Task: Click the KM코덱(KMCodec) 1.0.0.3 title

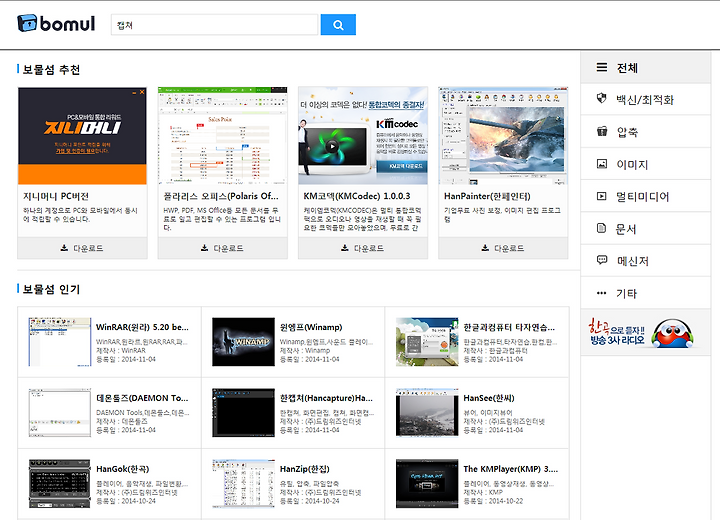Action: [357, 196]
